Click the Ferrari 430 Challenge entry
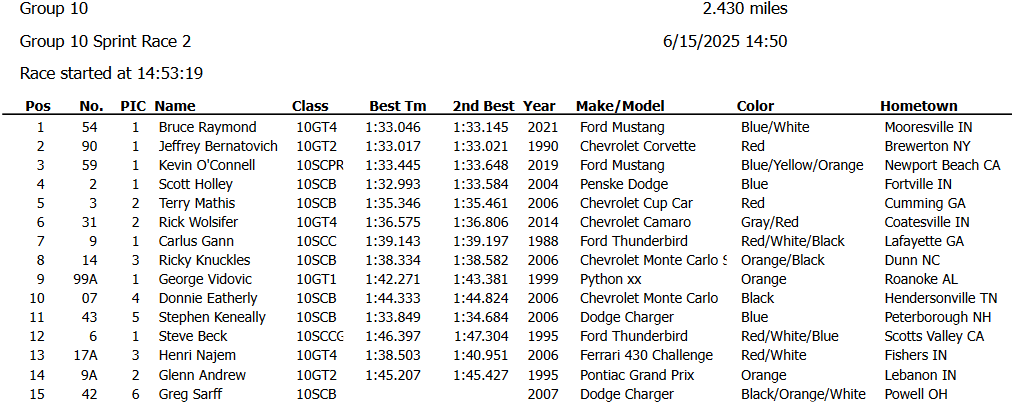The height and width of the screenshot is (410, 1012). pyautogui.click(x=647, y=356)
